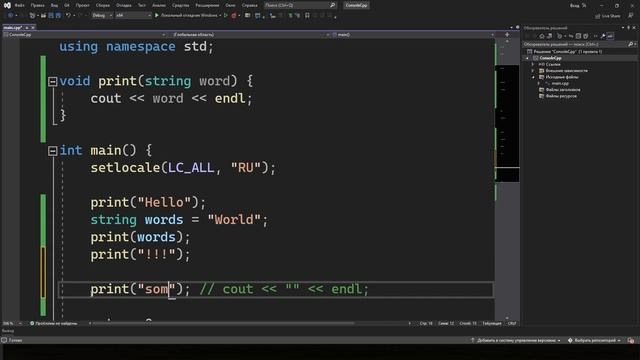This screenshot has width=640, height=360.
Task: Click Solution Explorer Collapse All icon
Action: click(x=578, y=36)
